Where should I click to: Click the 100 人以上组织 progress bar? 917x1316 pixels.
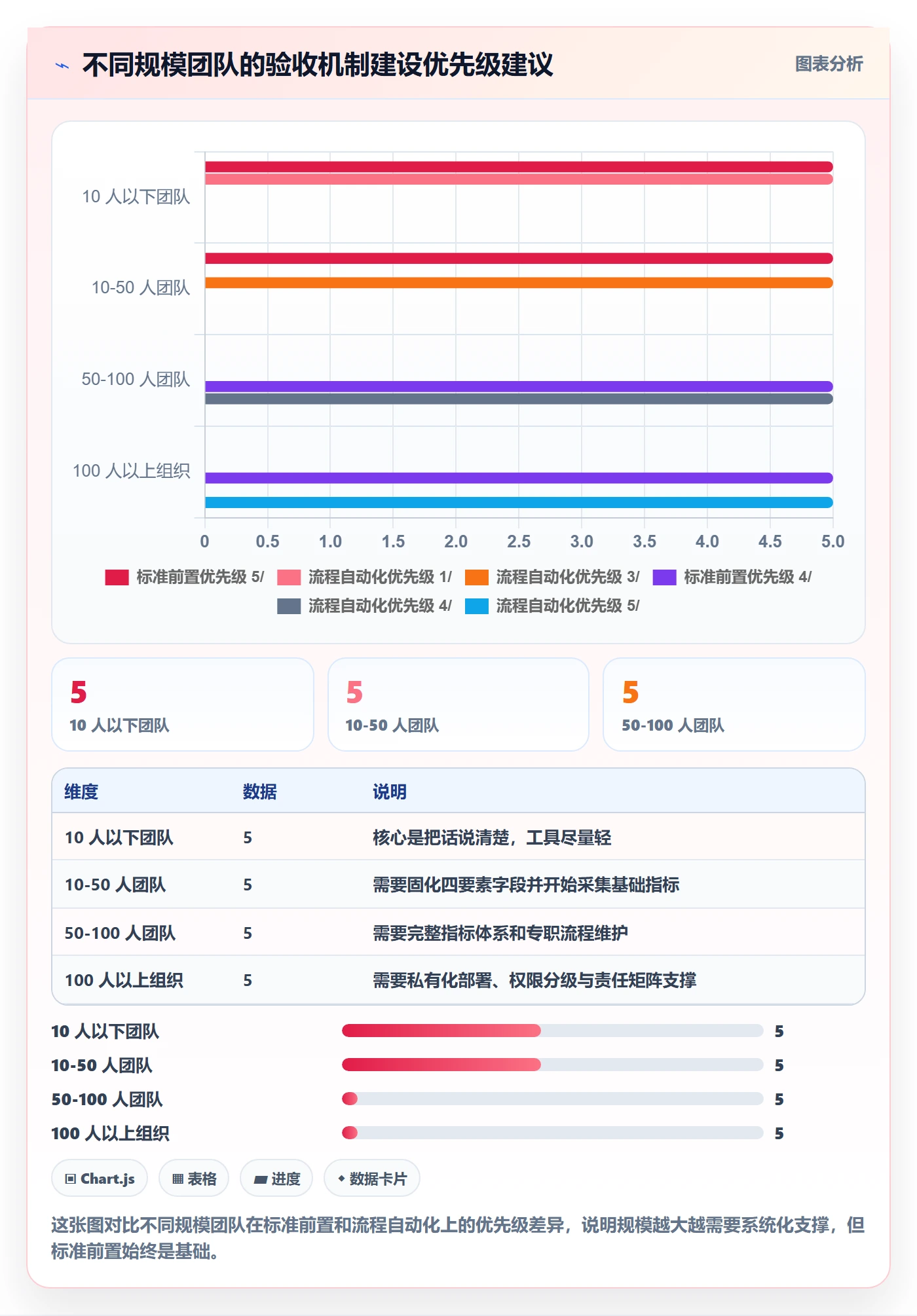point(552,1133)
